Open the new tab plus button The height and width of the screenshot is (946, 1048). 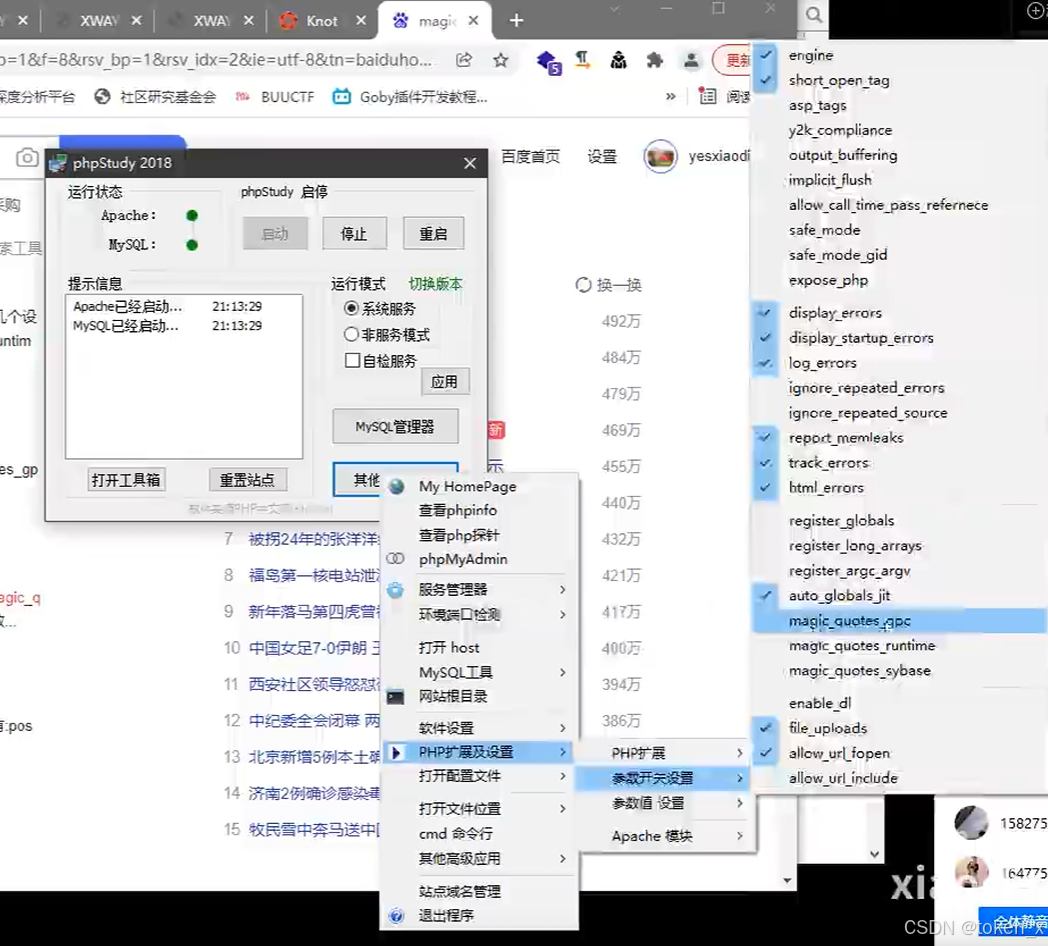[x=516, y=21]
